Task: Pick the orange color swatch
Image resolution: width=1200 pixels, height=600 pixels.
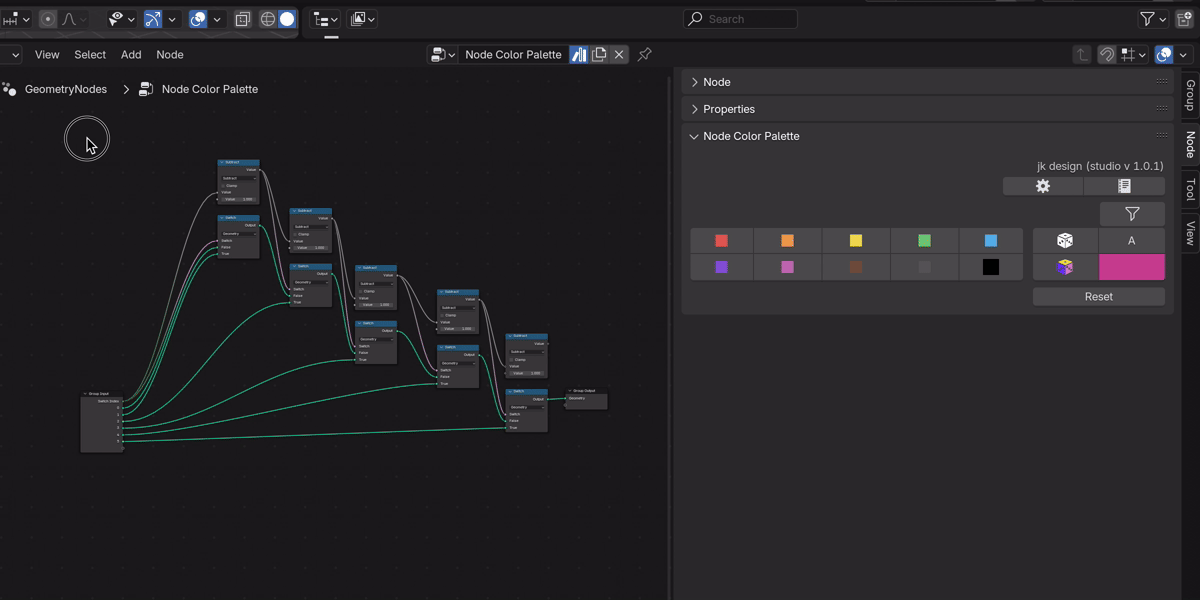Action: click(787, 240)
